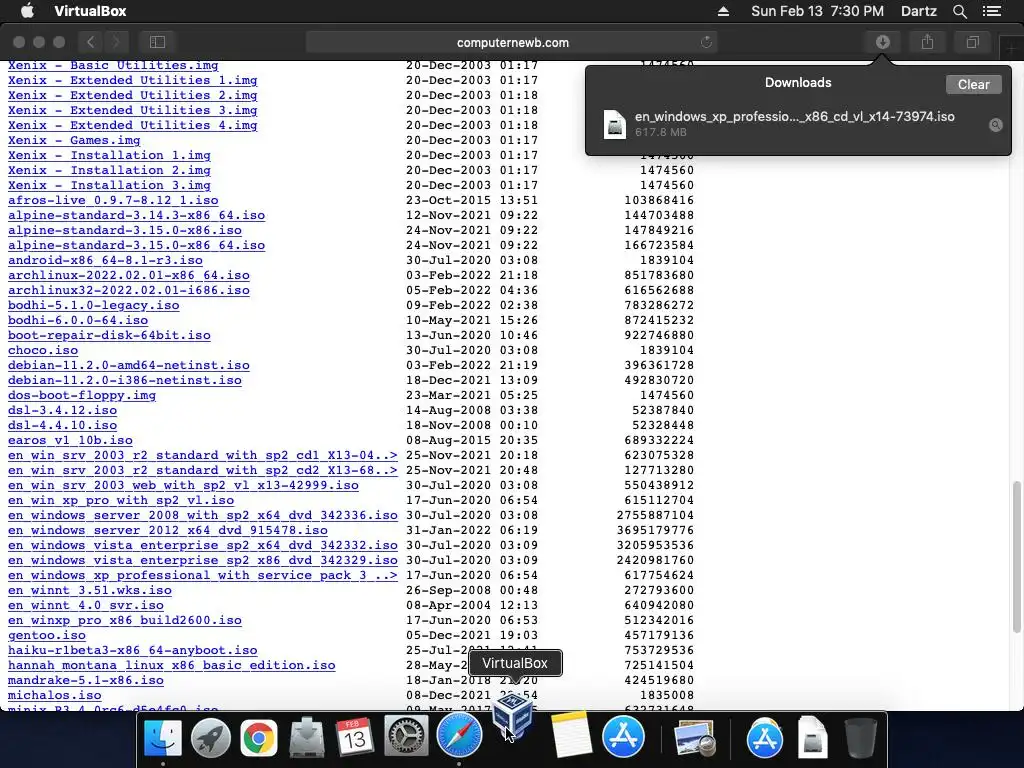
Task: Download gentoo.iso
Action: click(x=47, y=636)
